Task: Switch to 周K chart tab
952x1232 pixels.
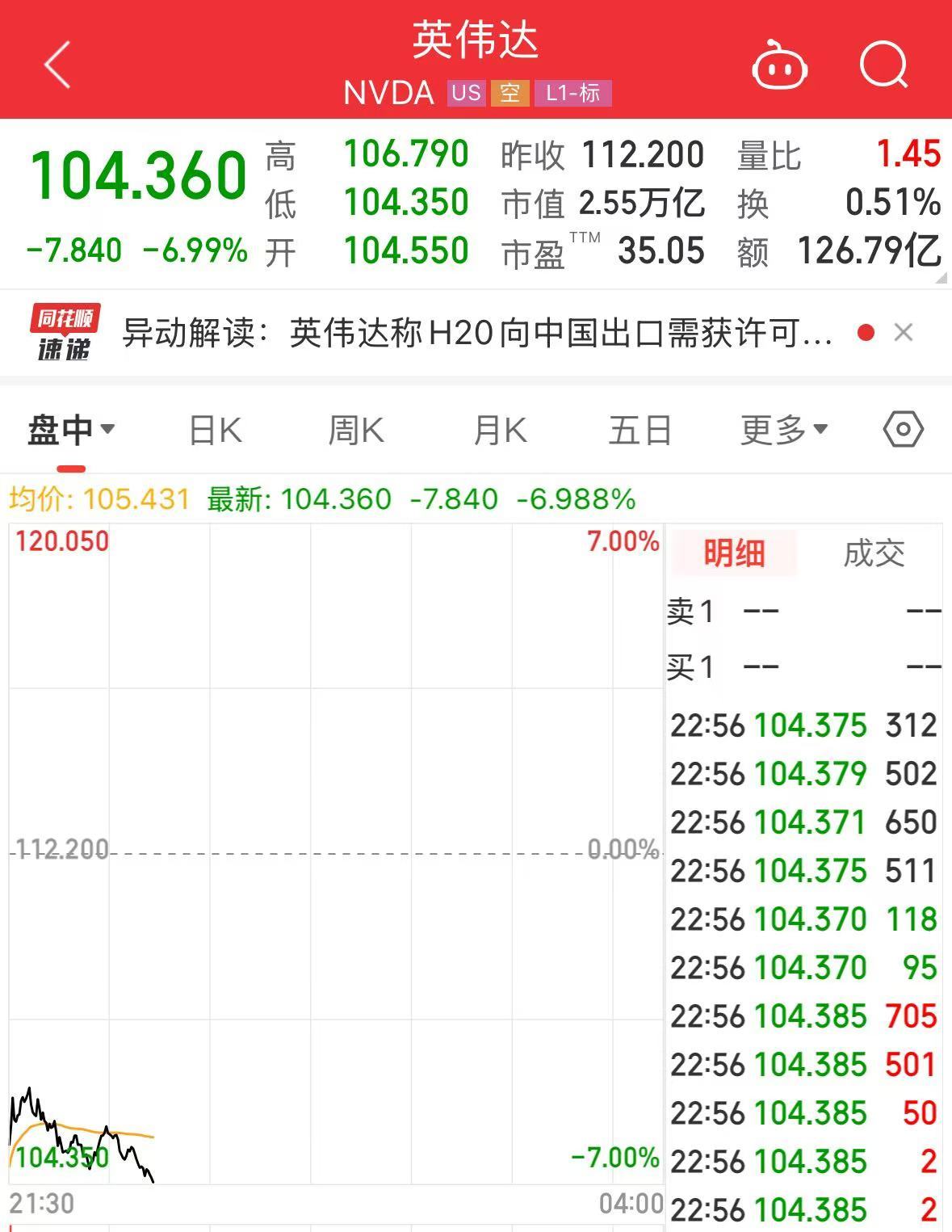Action: (356, 430)
